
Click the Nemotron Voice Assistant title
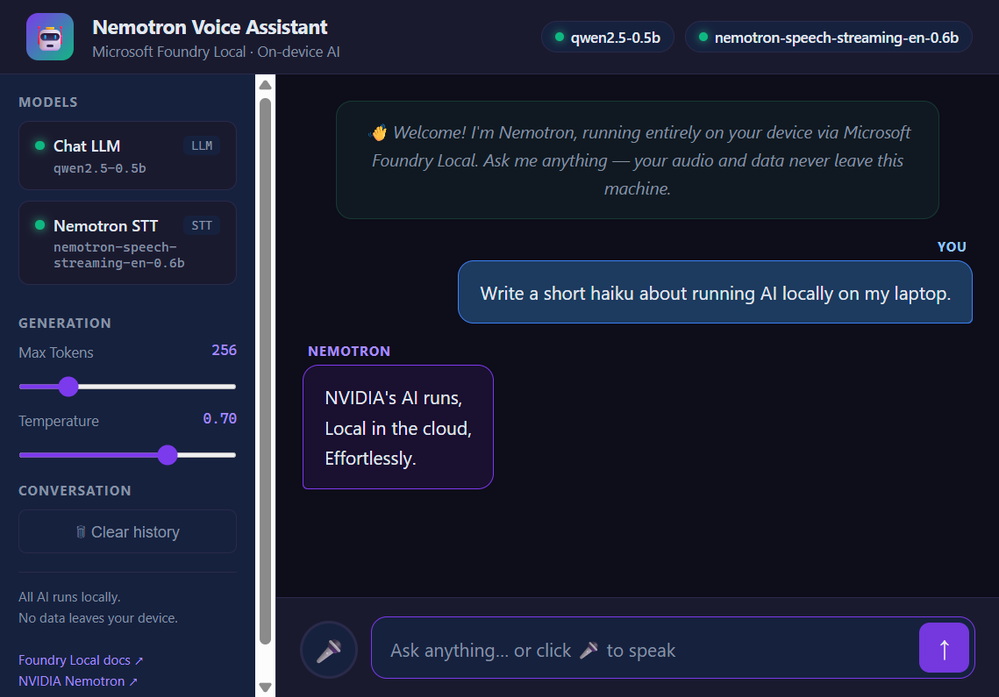(x=210, y=27)
